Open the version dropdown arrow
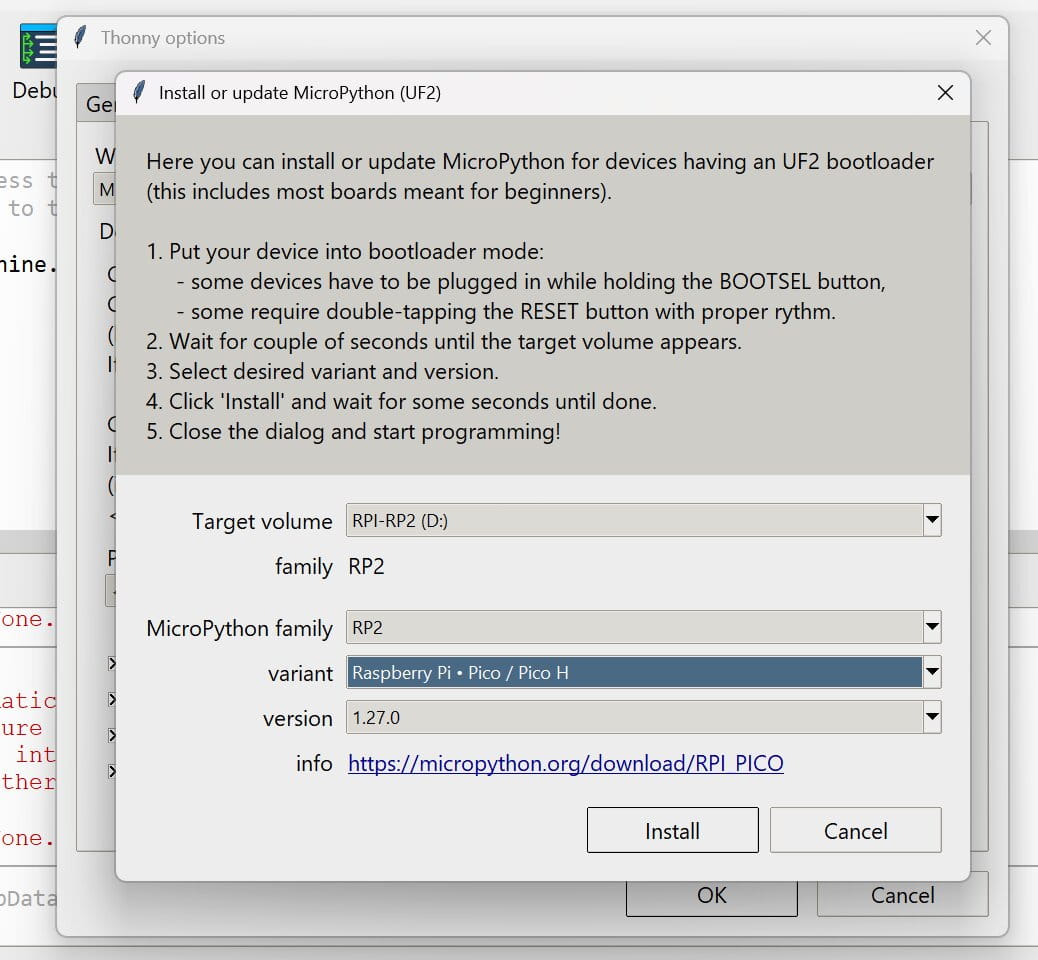Image resolution: width=1038 pixels, height=960 pixels. click(x=932, y=717)
